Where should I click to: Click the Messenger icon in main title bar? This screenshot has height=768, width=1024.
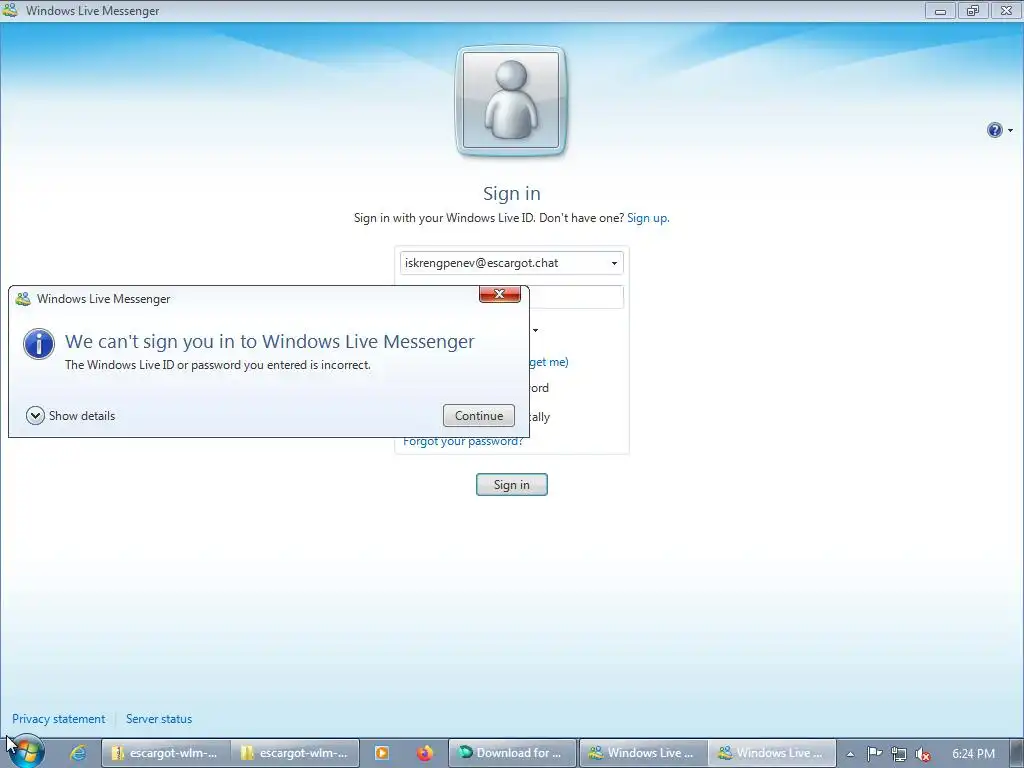[x=10, y=10]
